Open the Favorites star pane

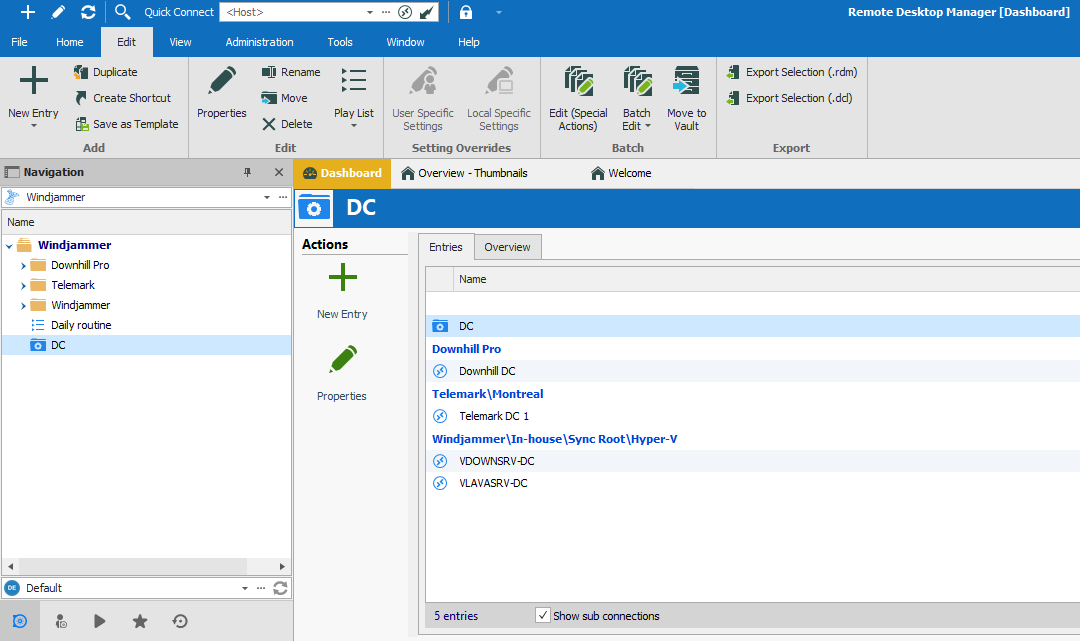(x=140, y=621)
